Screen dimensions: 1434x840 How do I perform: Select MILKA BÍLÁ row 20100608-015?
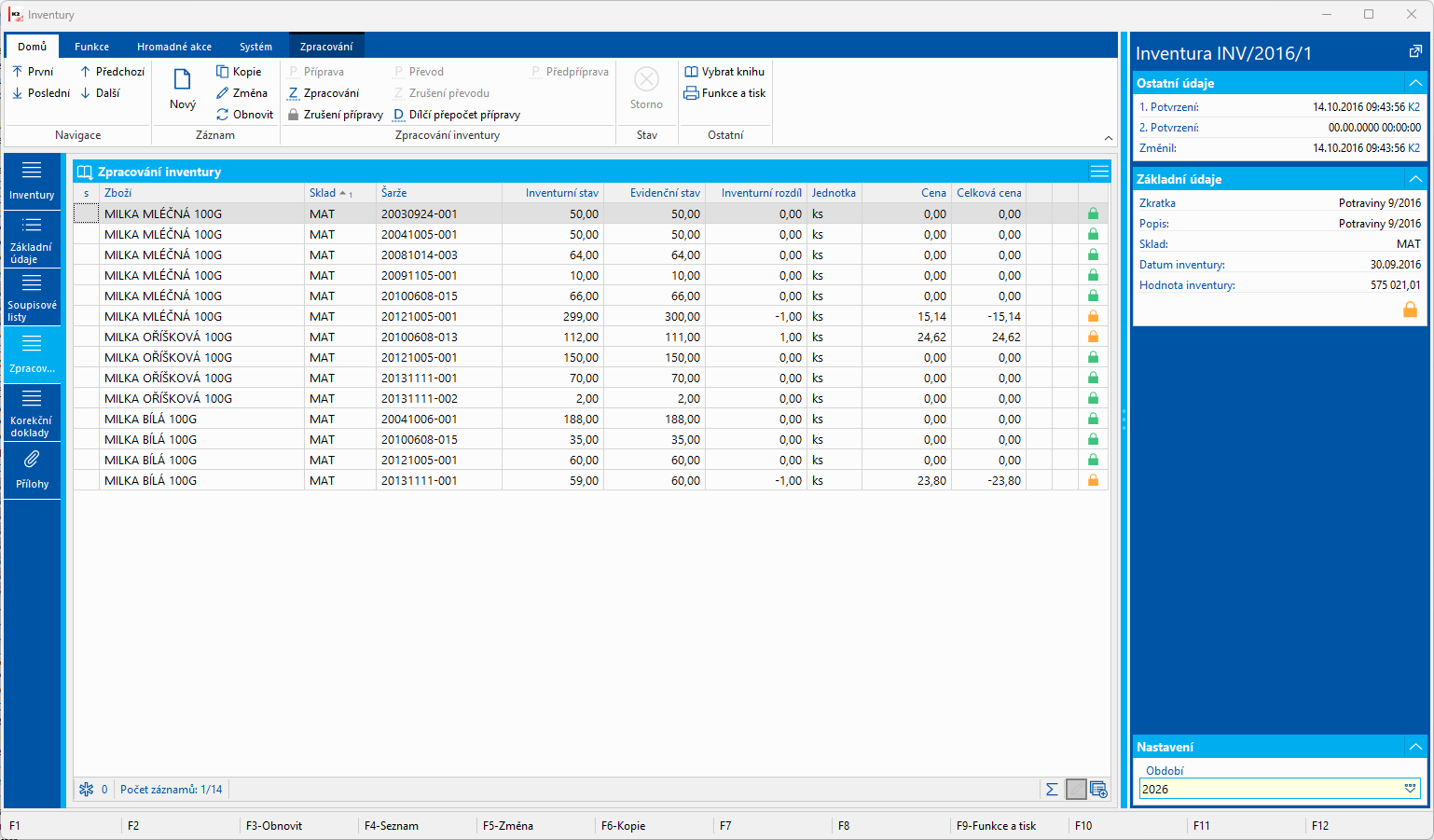pos(591,439)
